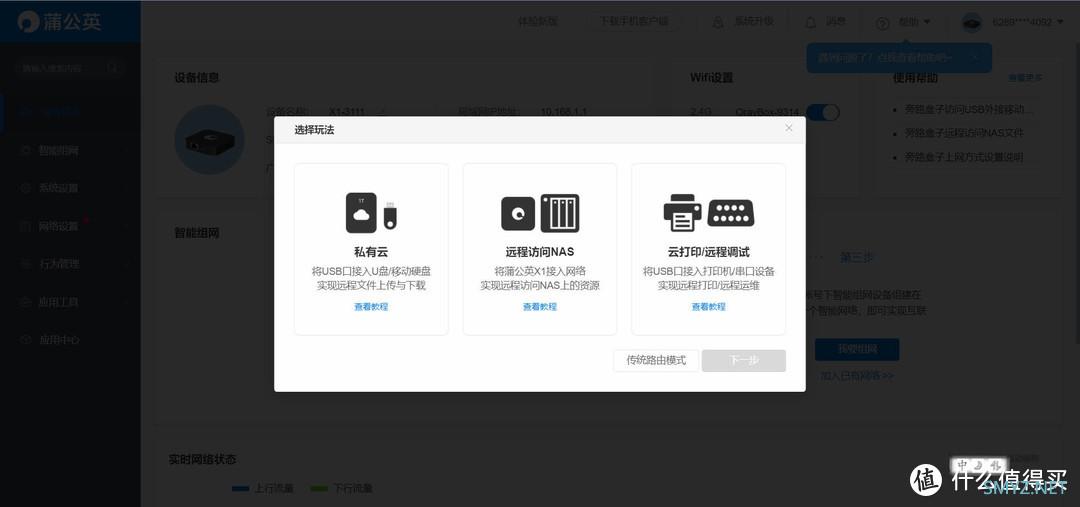The height and width of the screenshot is (507, 1080).
Task: Click the 上行流量 chart legend
Action: click(x=262, y=488)
